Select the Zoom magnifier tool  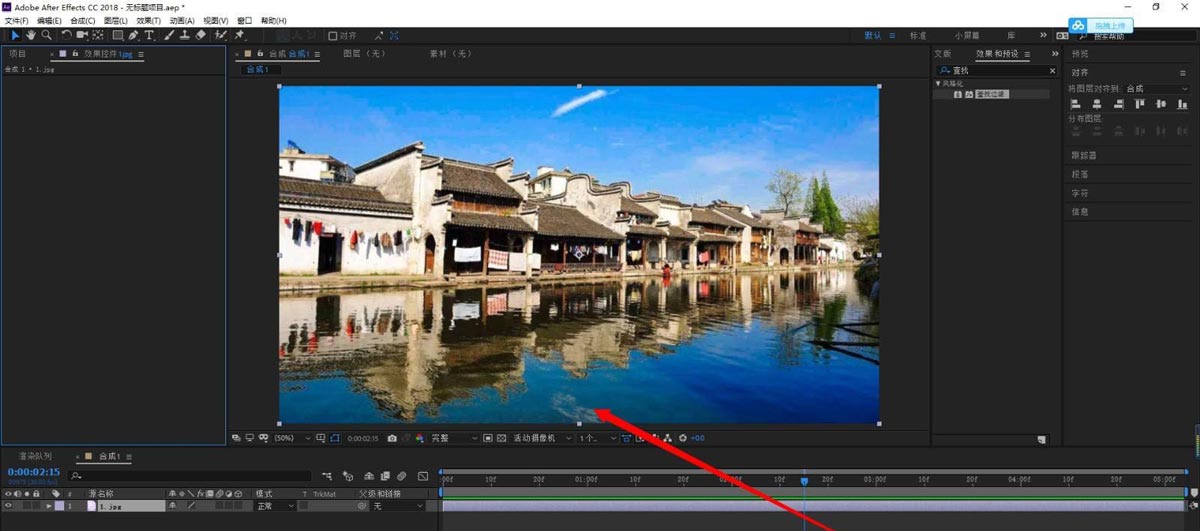[46, 35]
